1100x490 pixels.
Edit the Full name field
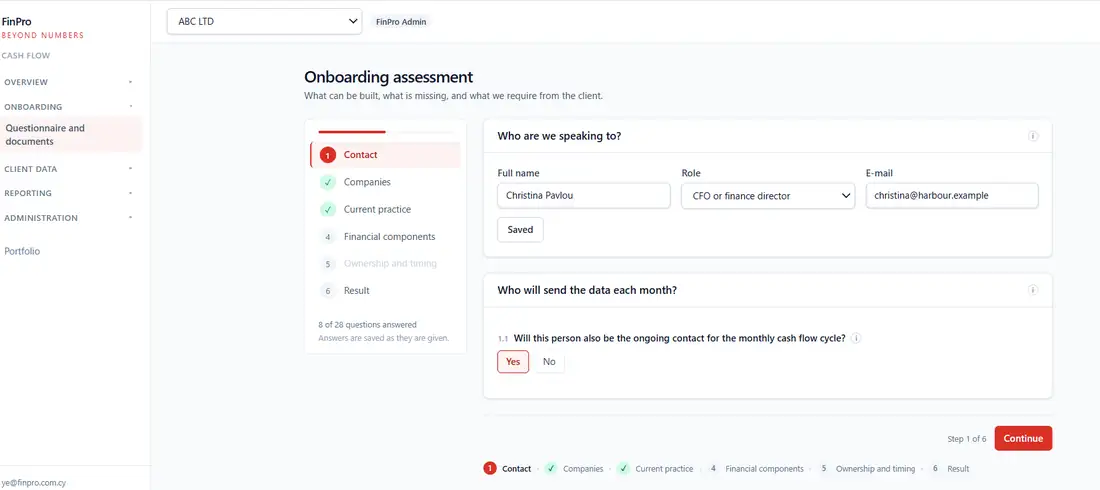click(x=584, y=196)
